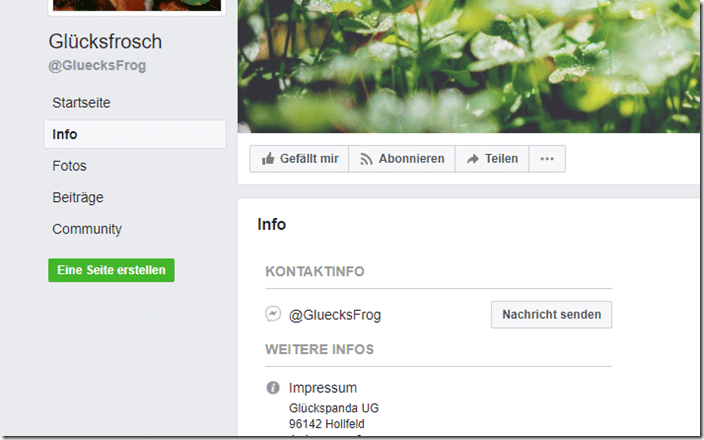
Task: Click the 96142 Hollfeld address line
Action: click(x=326, y=424)
